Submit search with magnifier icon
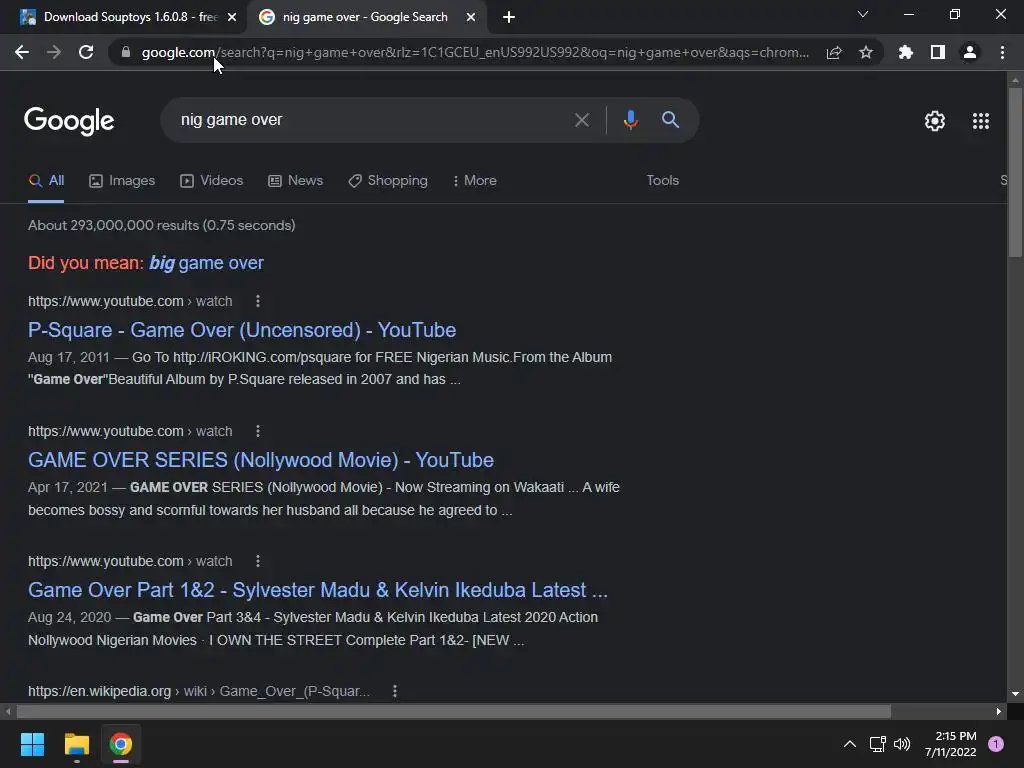This screenshot has height=768, width=1024. coord(671,120)
